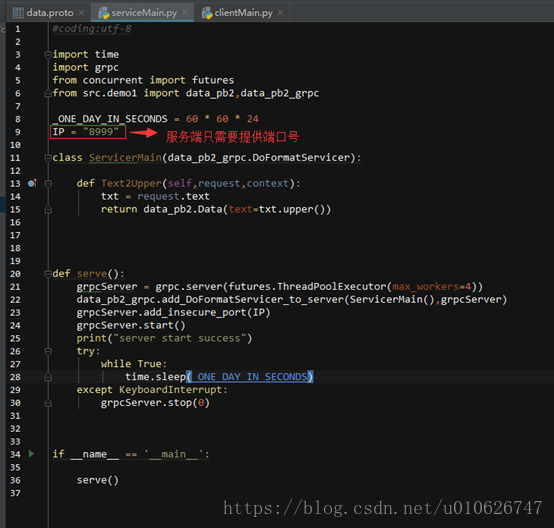Place cursor on the IP = "8999" line

[86, 132]
